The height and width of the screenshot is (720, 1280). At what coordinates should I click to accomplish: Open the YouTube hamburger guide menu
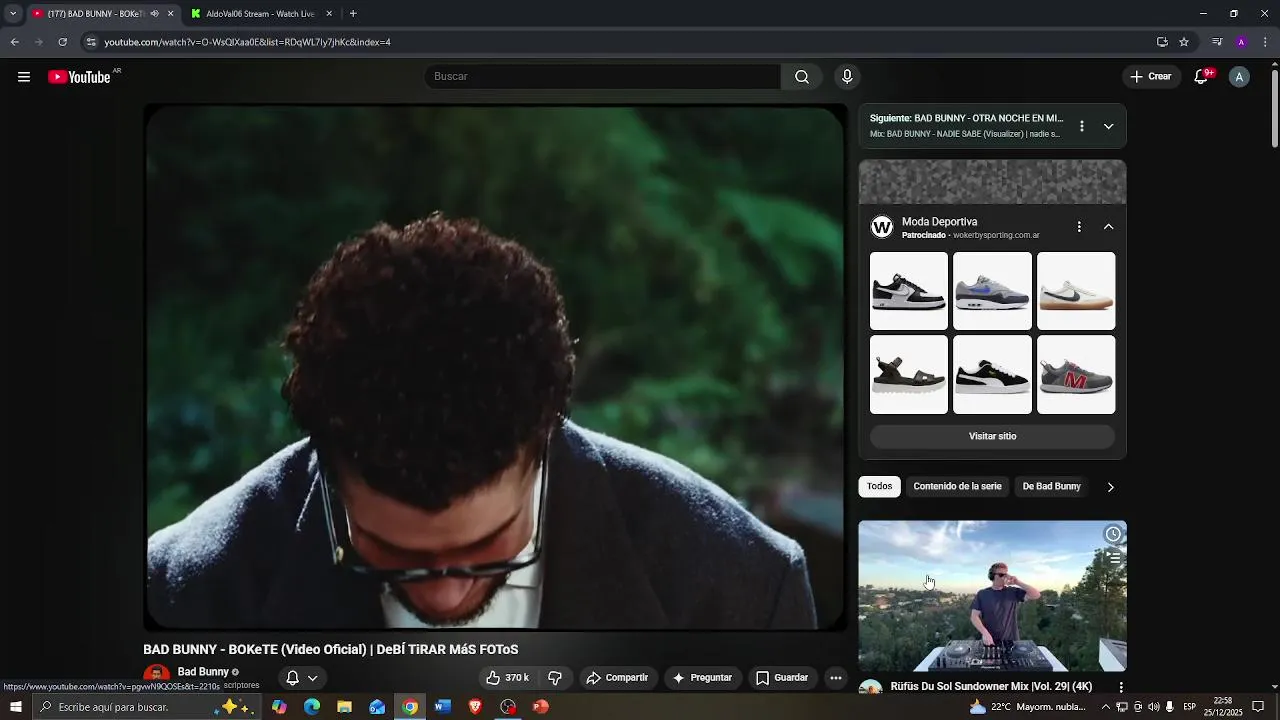click(24, 77)
